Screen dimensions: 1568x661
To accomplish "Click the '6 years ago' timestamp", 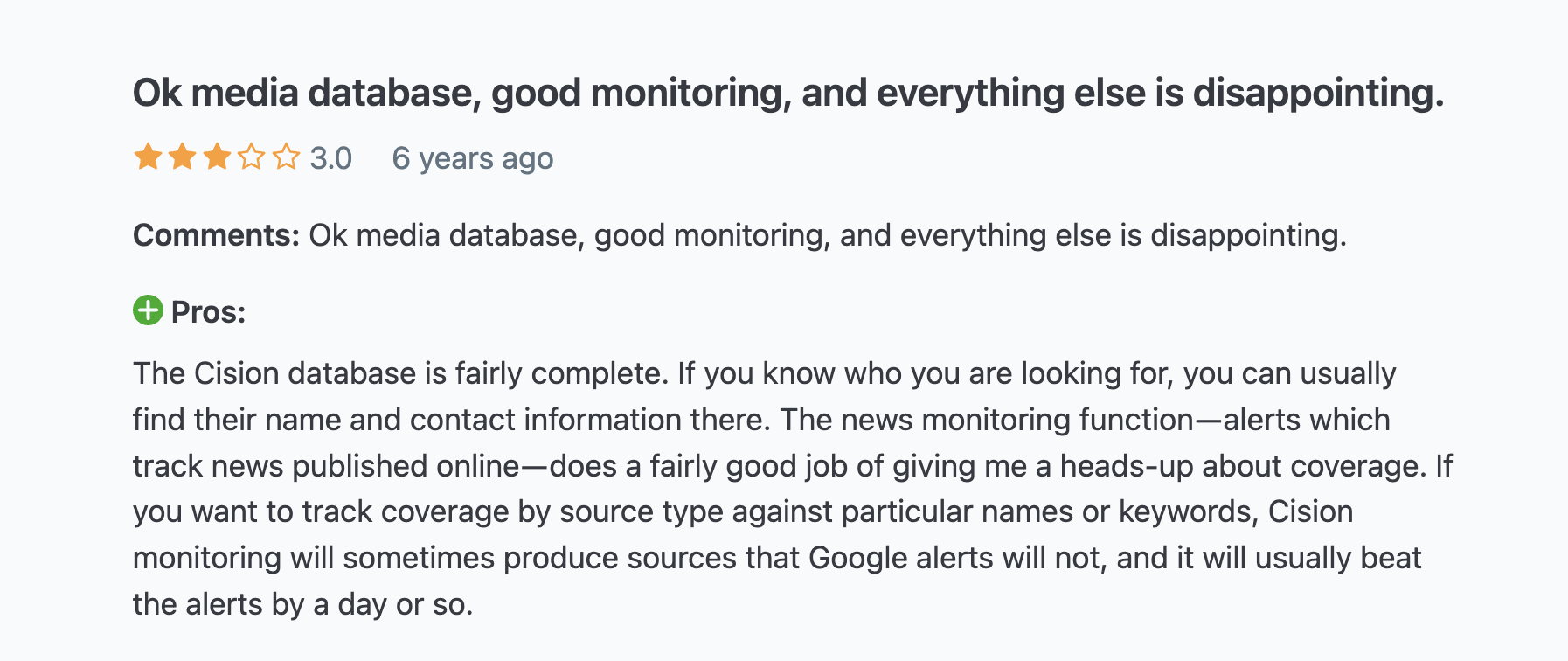I will 473,158.
